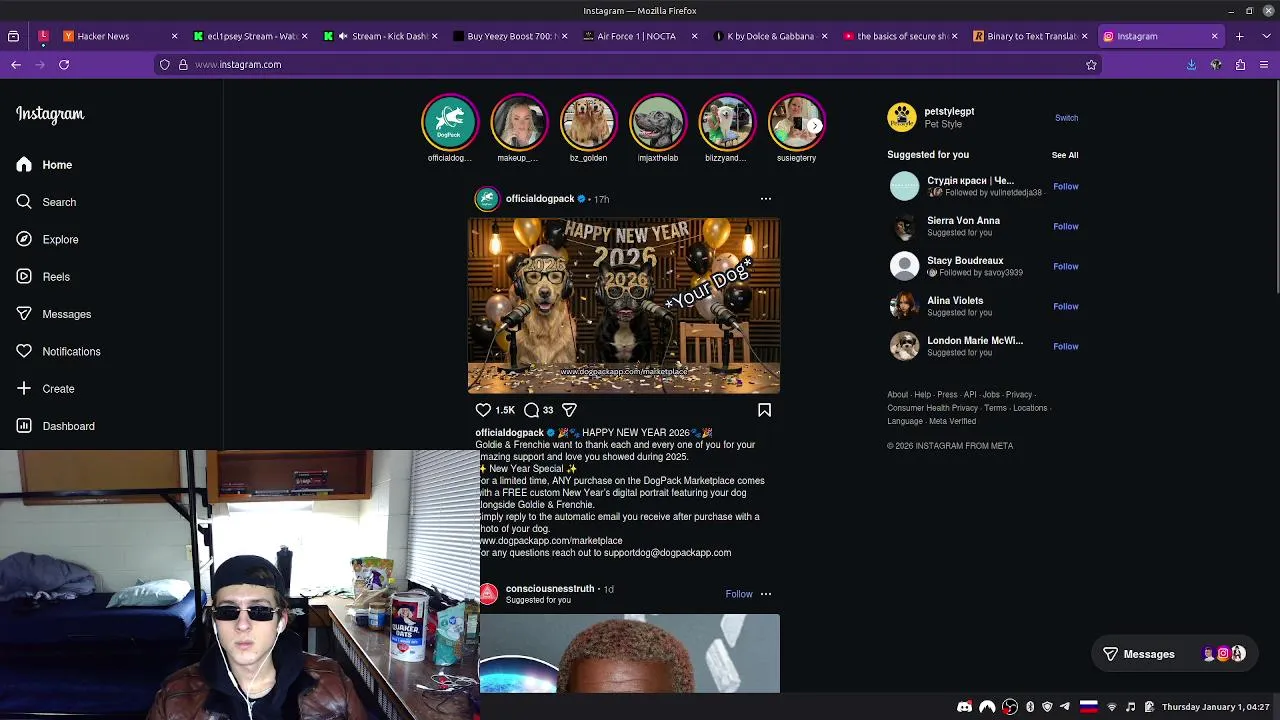
Task: View the blizzyand story
Action: 727,122
